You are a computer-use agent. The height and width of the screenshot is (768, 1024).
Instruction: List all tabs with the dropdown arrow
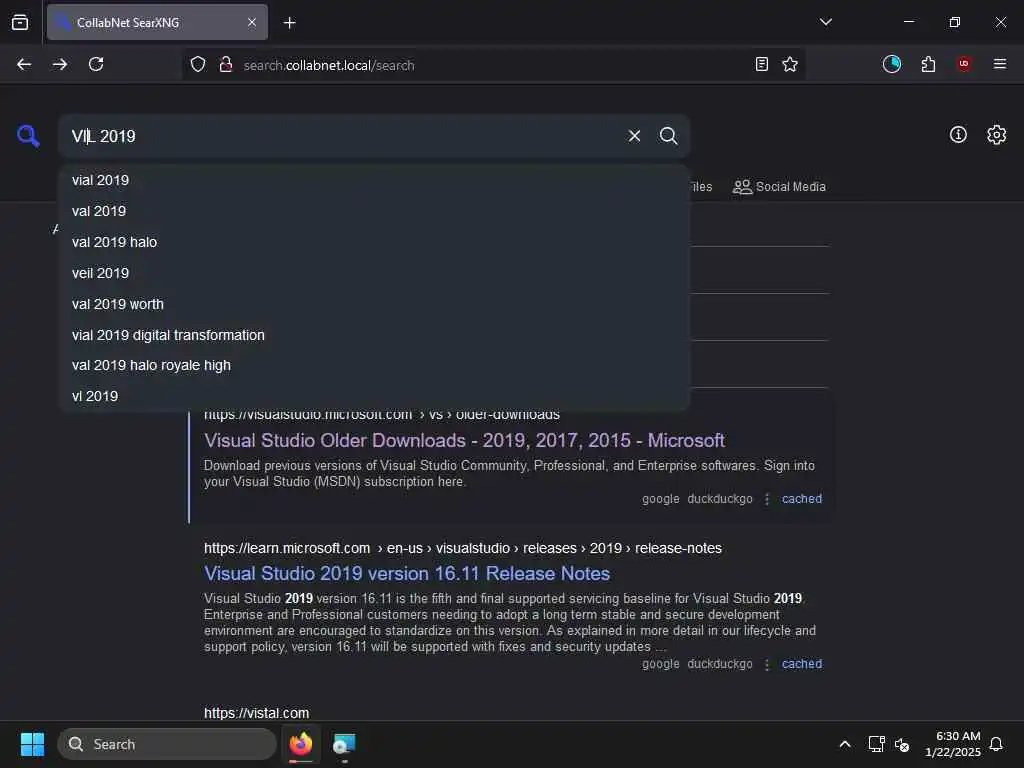pyautogui.click(x=825, y=22)
